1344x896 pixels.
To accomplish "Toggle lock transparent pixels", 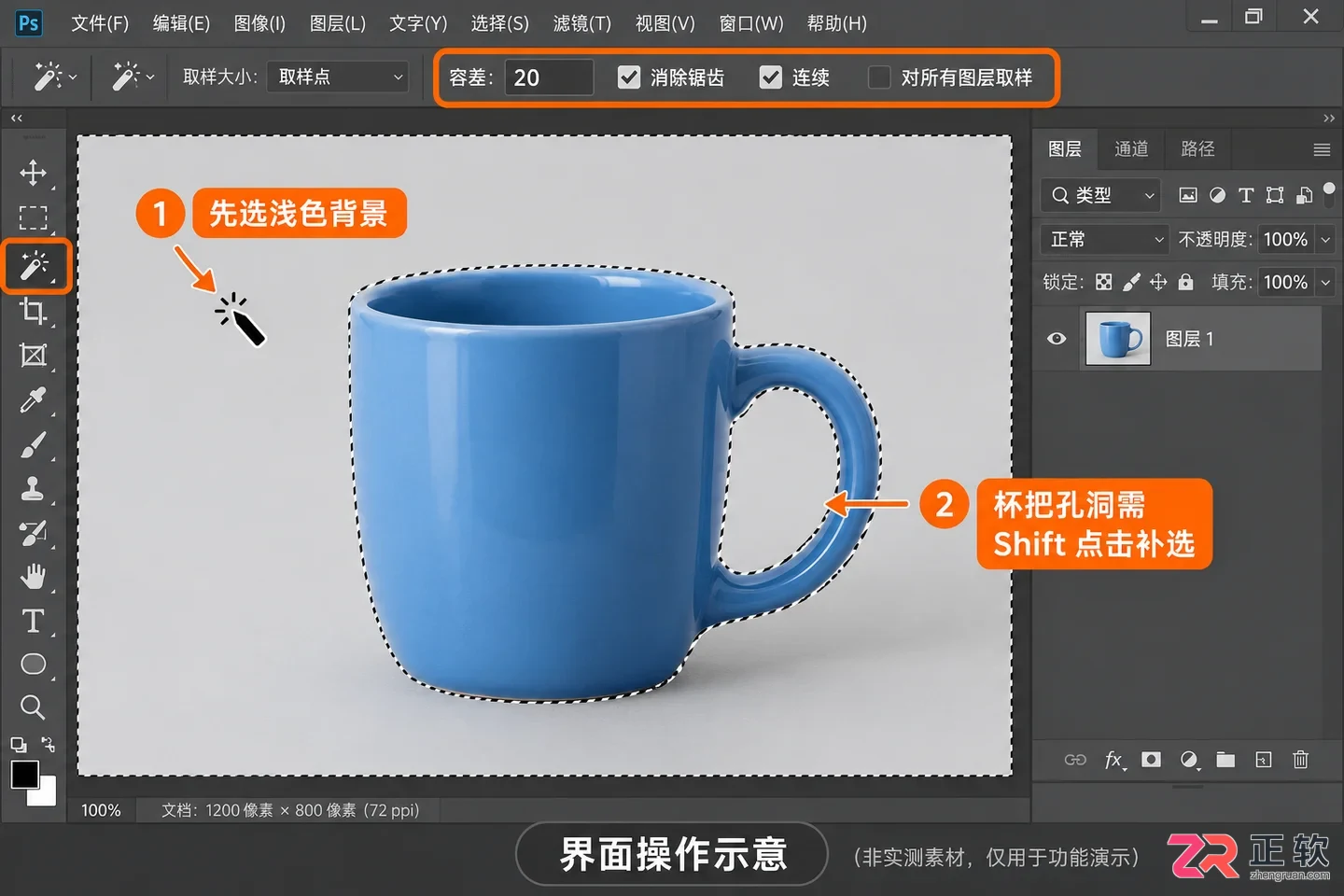I will pos(1103,282).
